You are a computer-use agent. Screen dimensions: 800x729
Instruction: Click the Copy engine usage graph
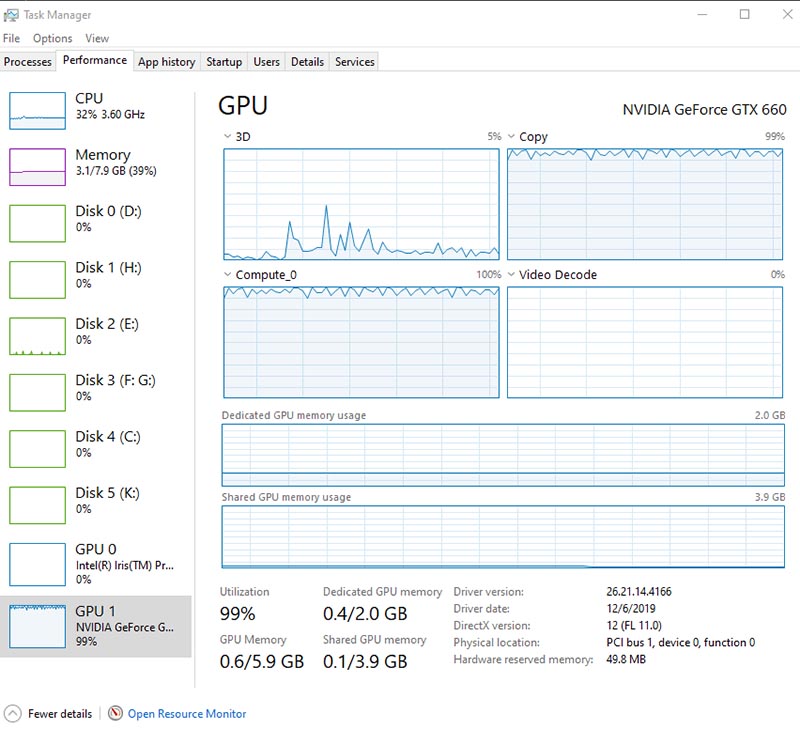click(x=645, y=204)
